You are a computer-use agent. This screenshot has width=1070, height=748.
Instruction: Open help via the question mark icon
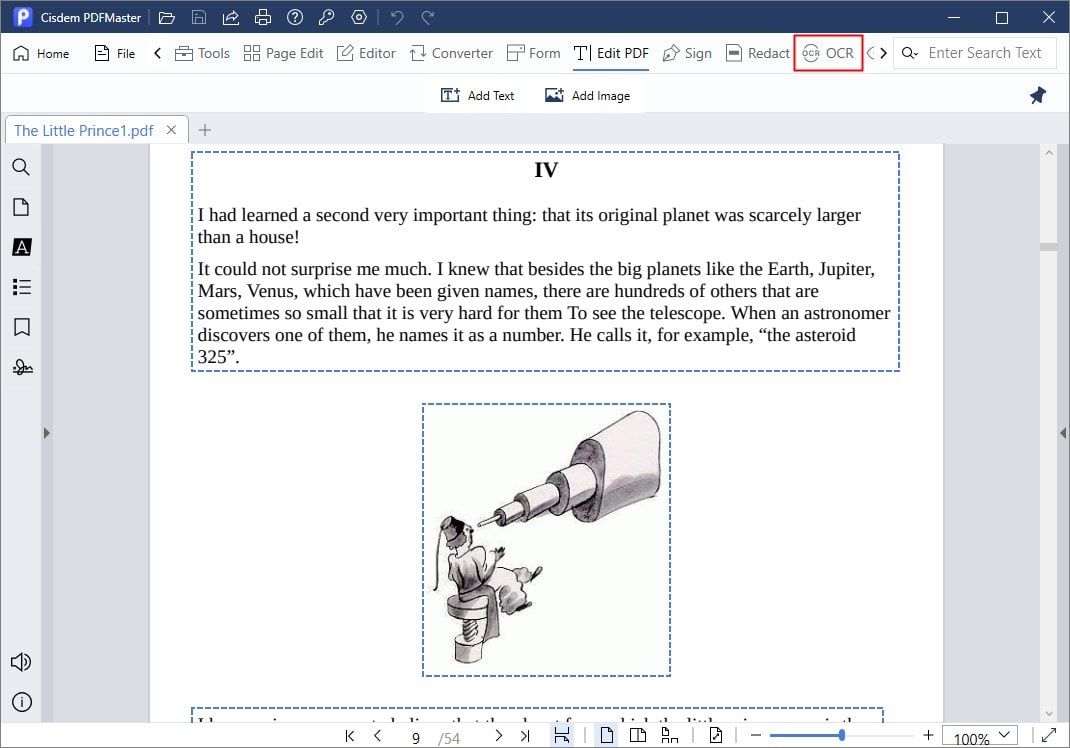295,18
